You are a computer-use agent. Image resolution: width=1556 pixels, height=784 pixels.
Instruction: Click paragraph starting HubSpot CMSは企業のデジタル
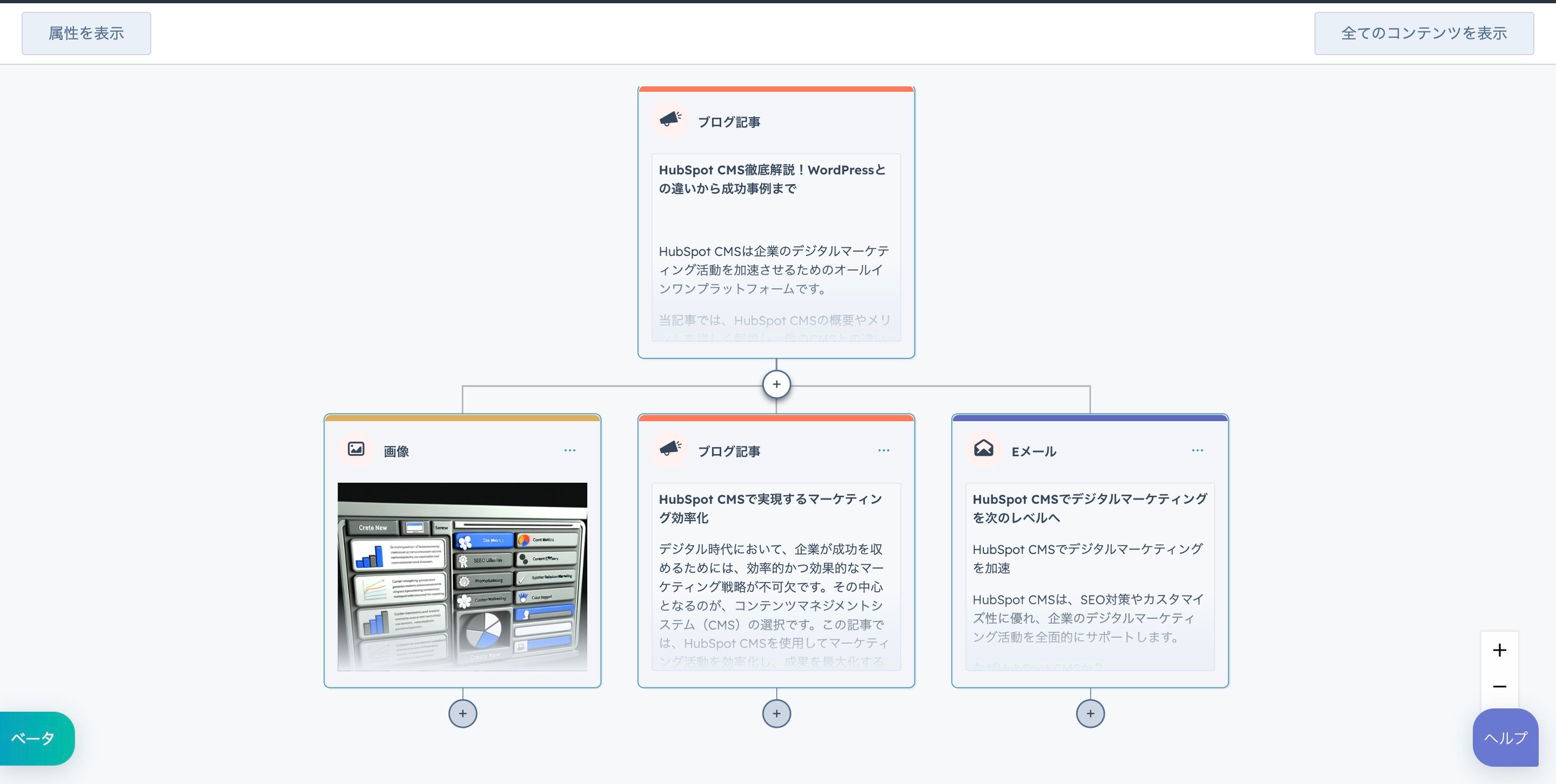coord(774,270)
